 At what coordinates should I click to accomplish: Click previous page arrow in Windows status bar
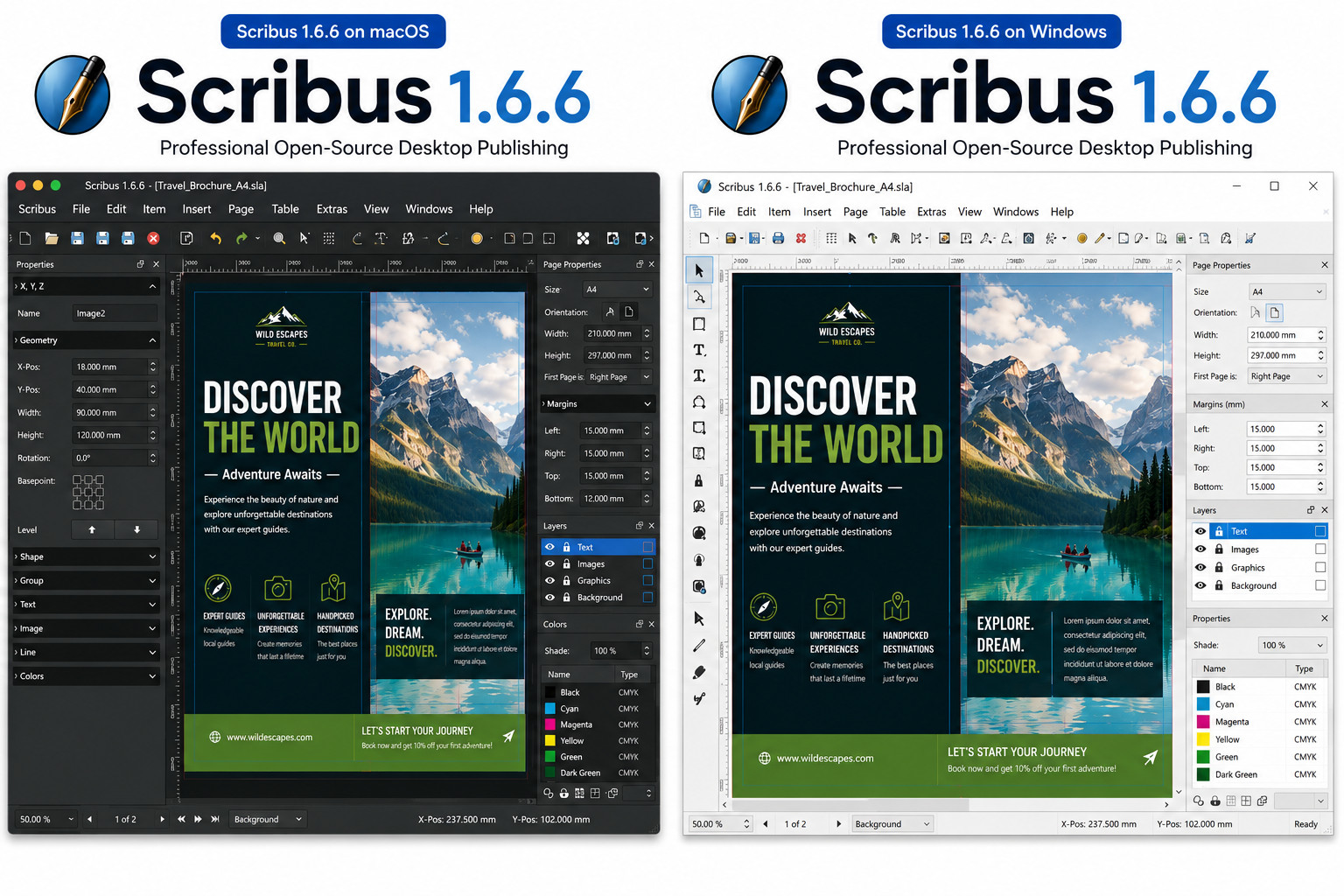tap(766, 823)
